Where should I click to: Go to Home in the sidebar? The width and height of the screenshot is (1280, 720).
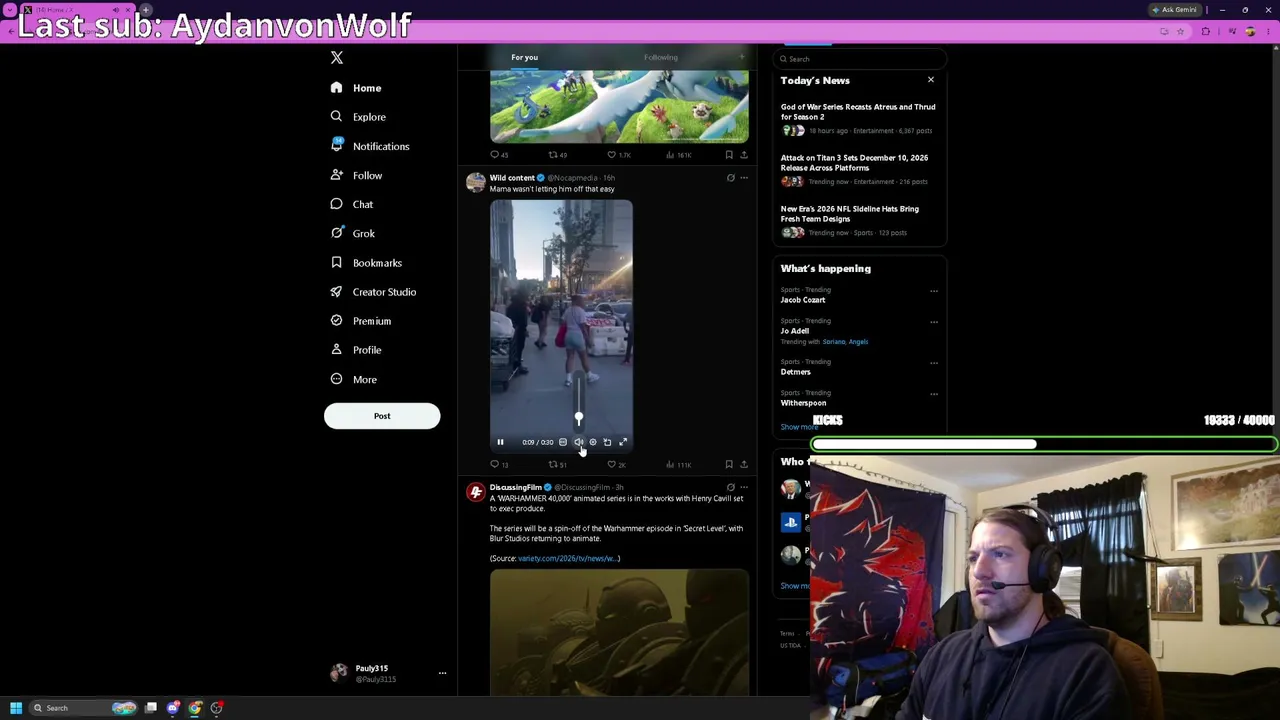click(356, 88)
